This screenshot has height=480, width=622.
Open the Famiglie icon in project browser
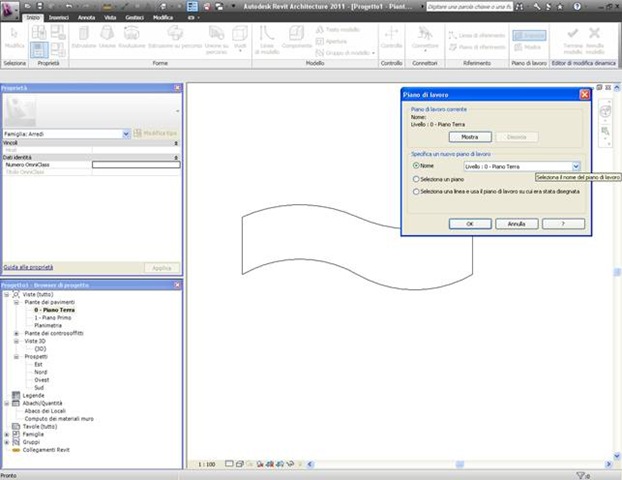[14, 435]
